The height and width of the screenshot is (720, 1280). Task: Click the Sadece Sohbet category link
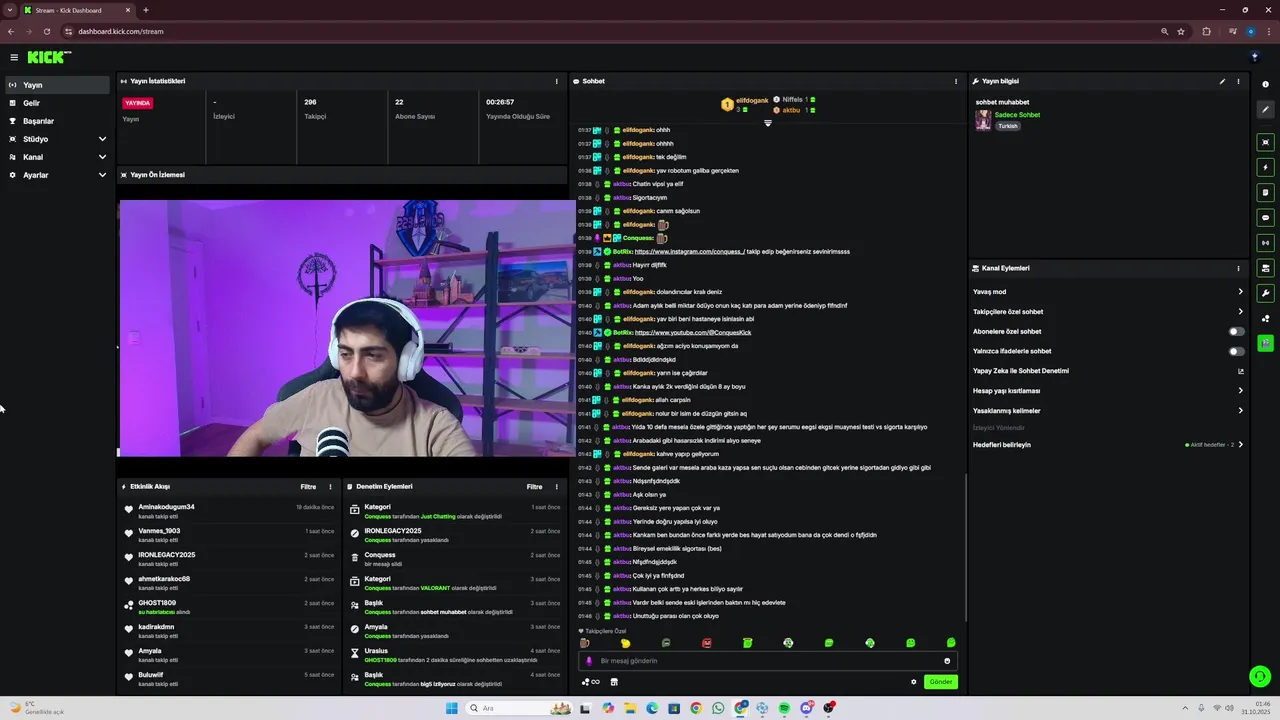1017,115
